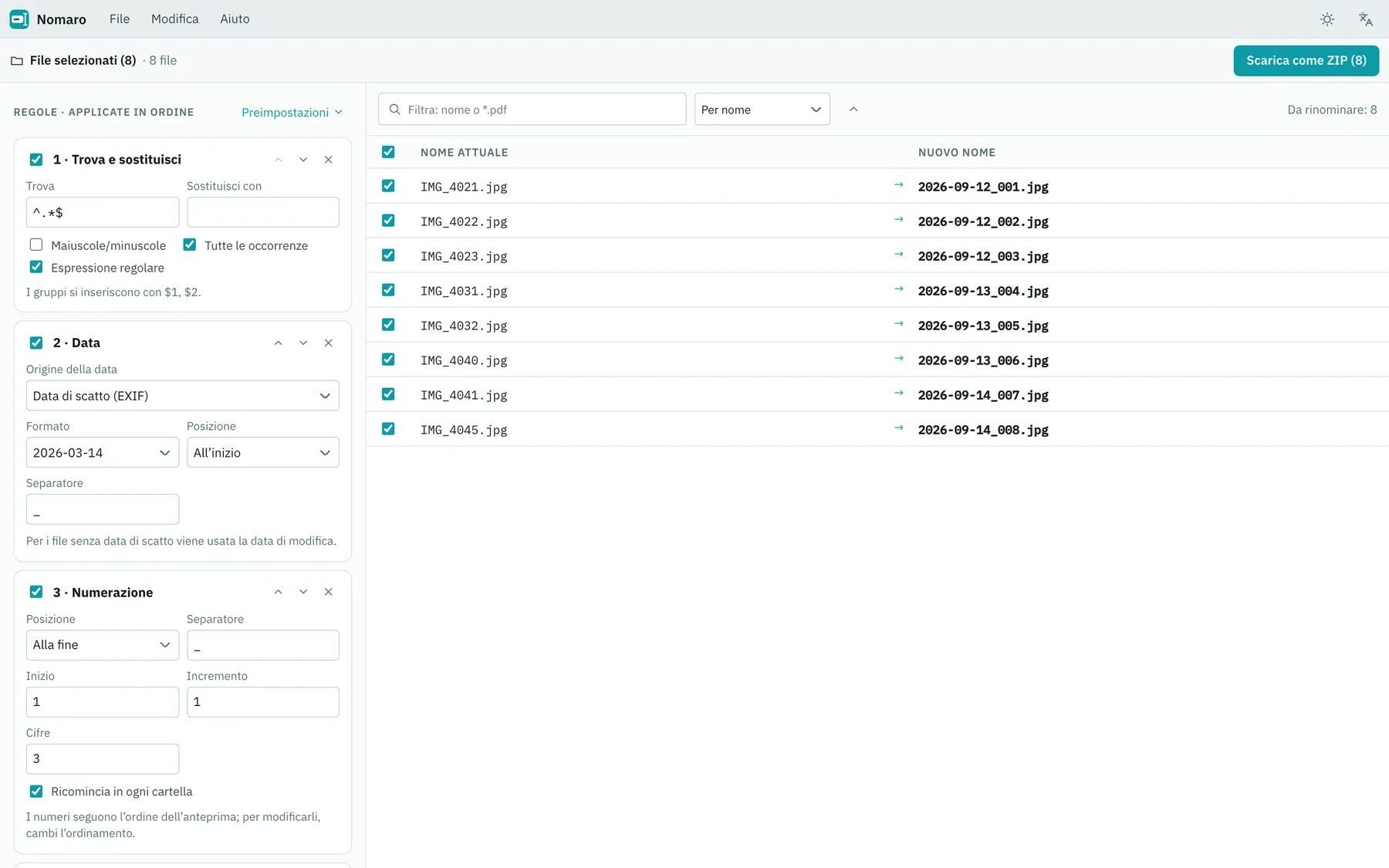Open the Aiuto menu
The height and width of the screenshot is (868, 1389).
235,19
